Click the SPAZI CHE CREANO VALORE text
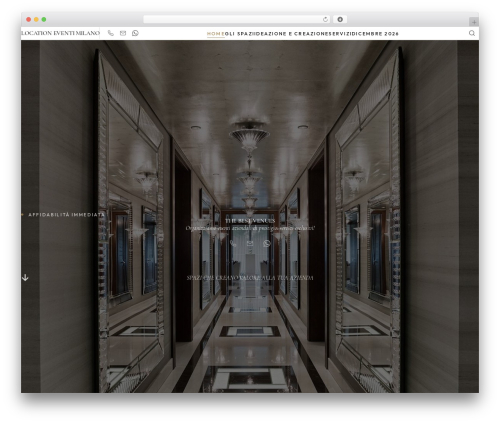The width and height of the screenshot is (500, 423). 250,278
